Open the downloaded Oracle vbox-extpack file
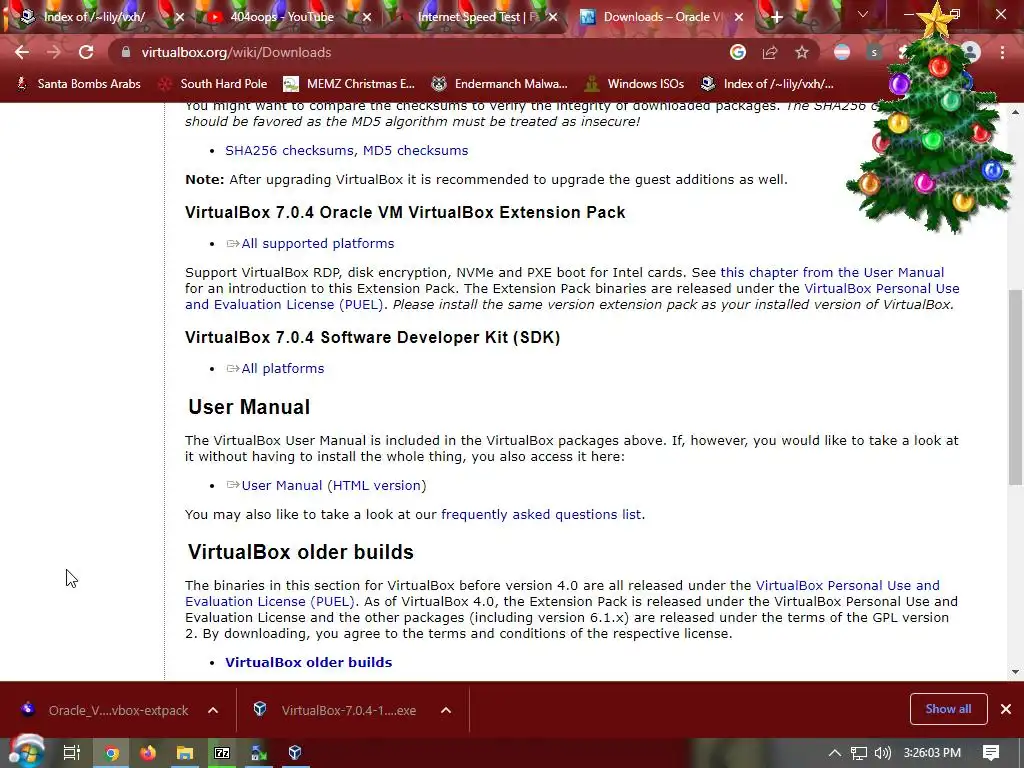The width and height of the screenshot is (1024, 768). tap(106, 710)
